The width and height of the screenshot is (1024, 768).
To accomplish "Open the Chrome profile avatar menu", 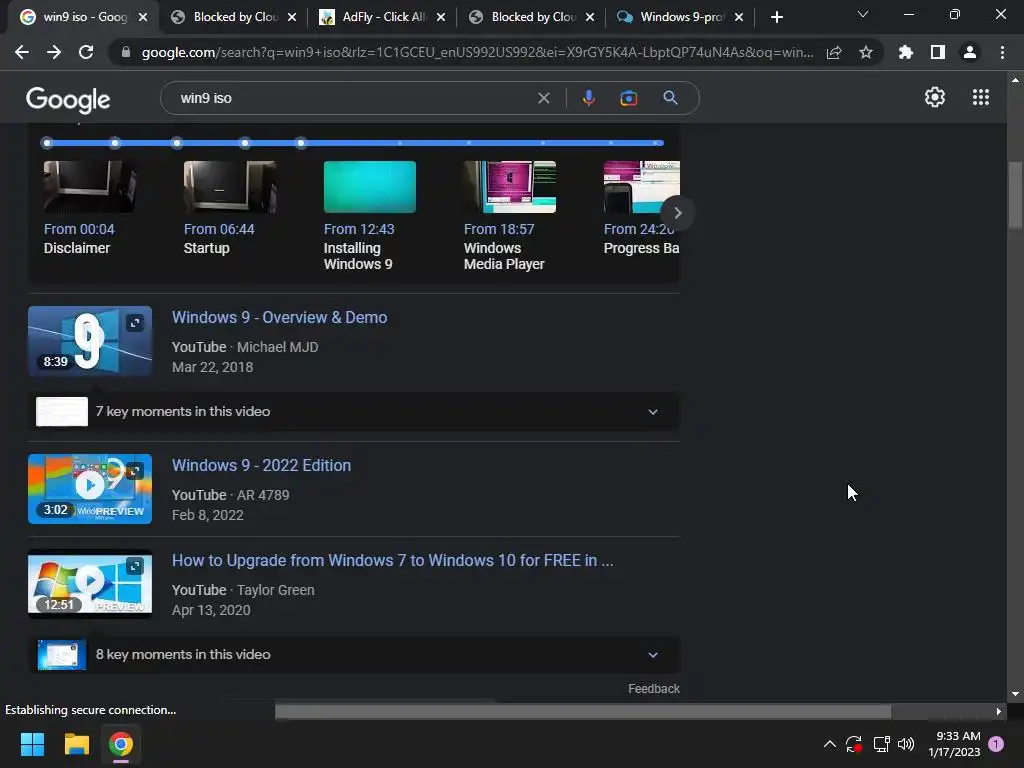I will click(x=970, y=52).
